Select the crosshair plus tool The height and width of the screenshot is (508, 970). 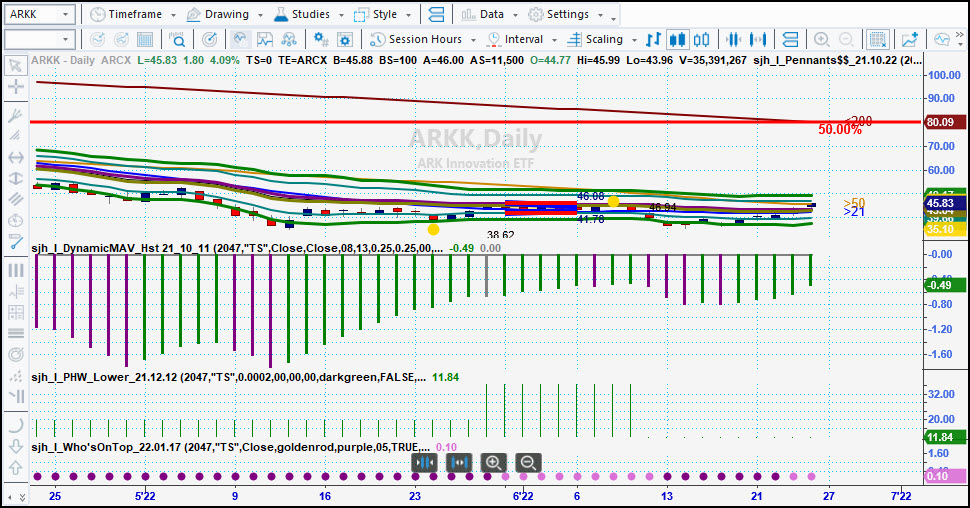click(x=15, y=86)
